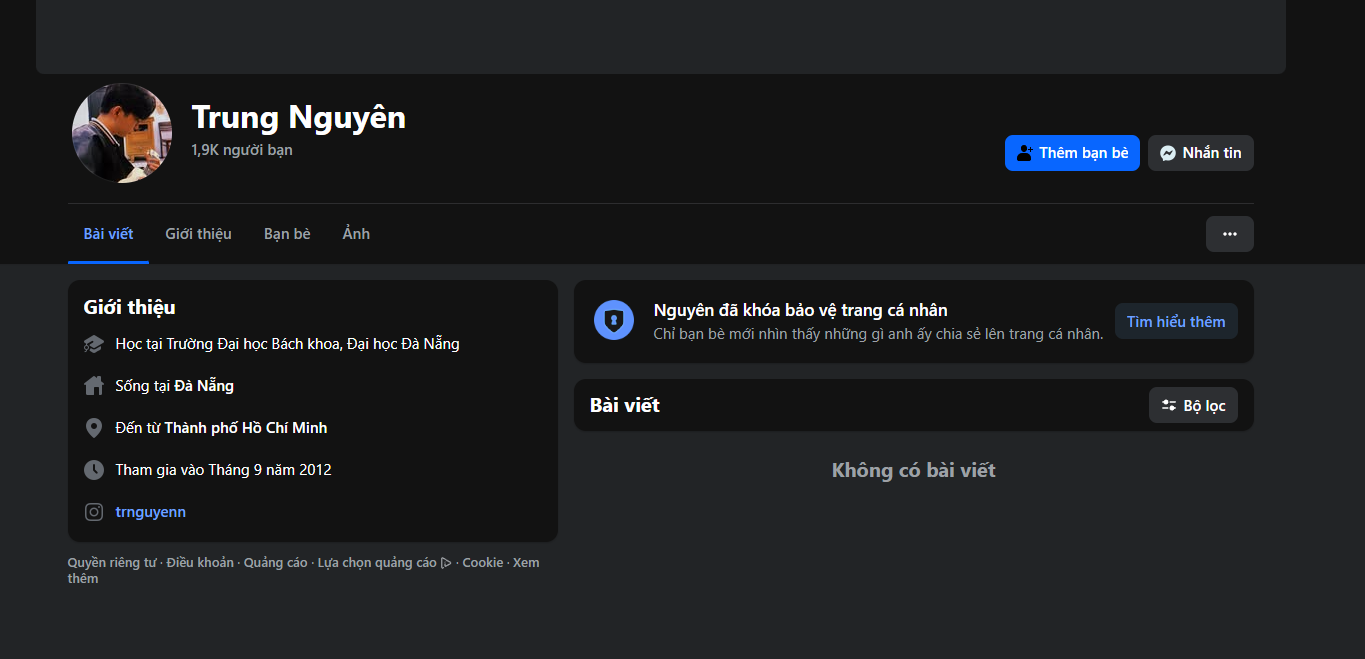Click the house icon beside Sống tại
This screenshot has width=1365, height=659.
(94, 386)
